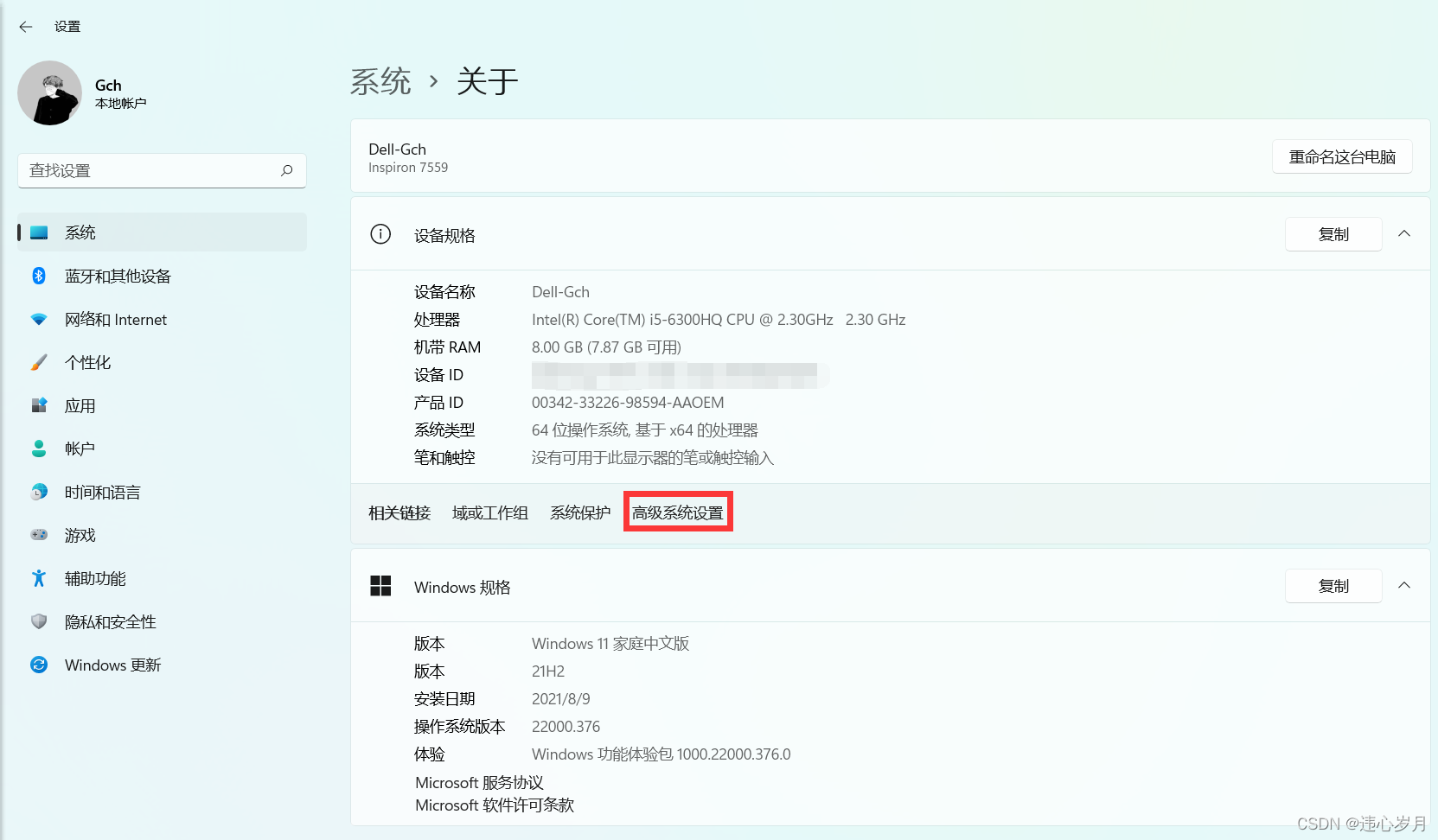Click the Inspiron 7559 model text

pos(408,168)
